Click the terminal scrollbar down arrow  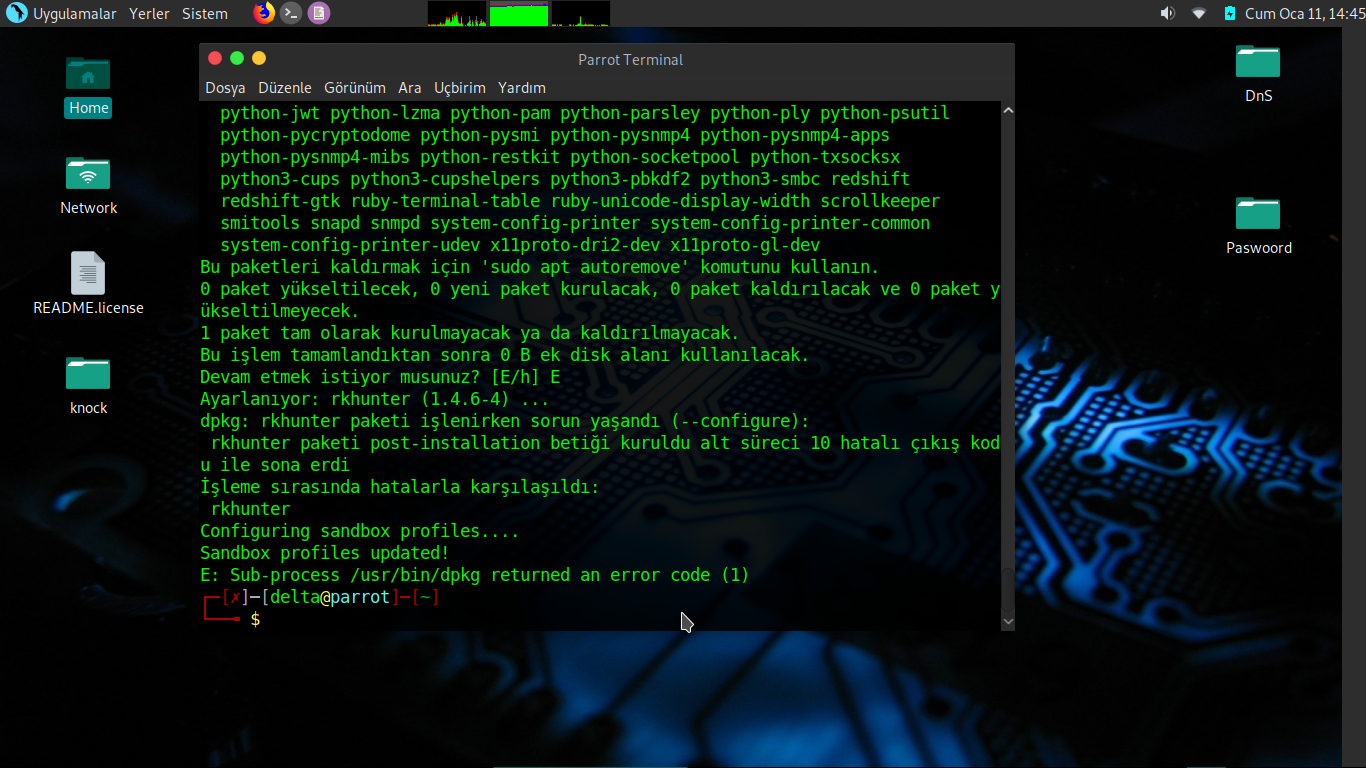point(1008,621)
